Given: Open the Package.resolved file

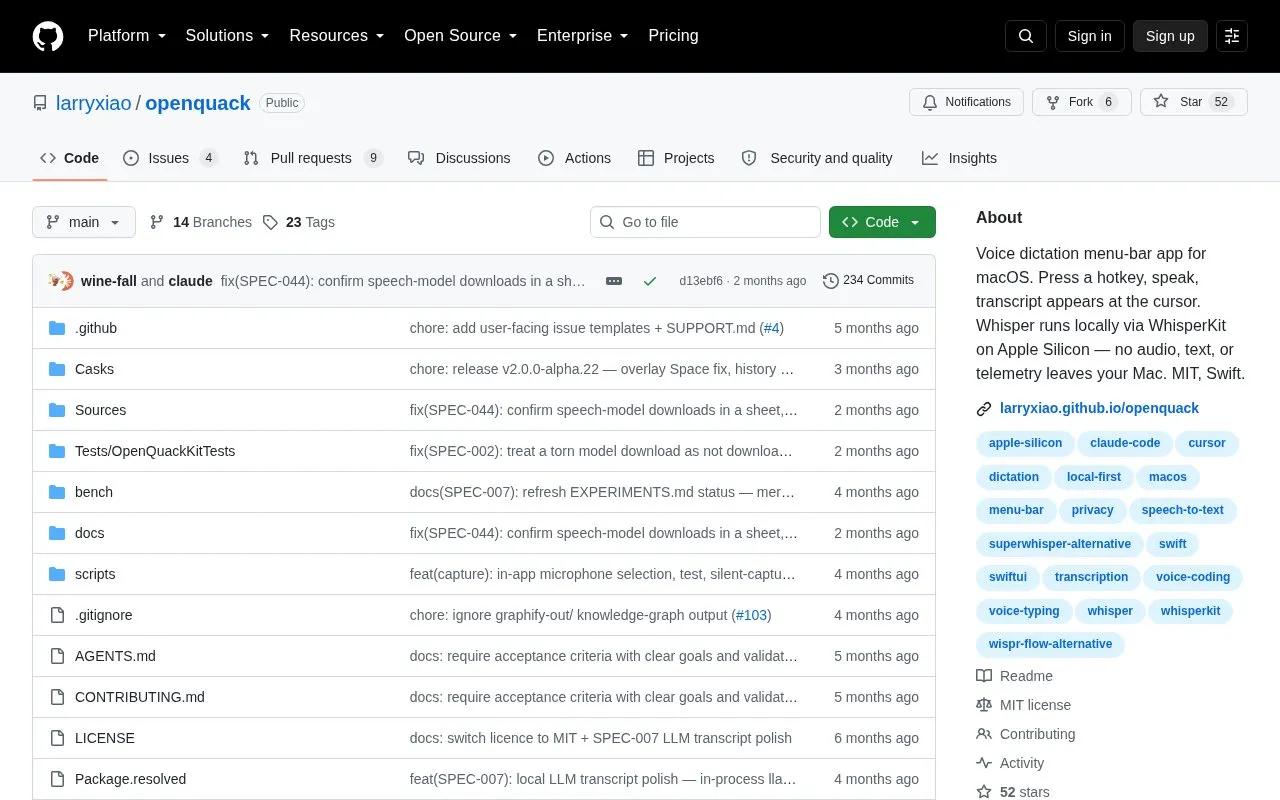Looking at the screenshot, I should [x=130, y=779].
